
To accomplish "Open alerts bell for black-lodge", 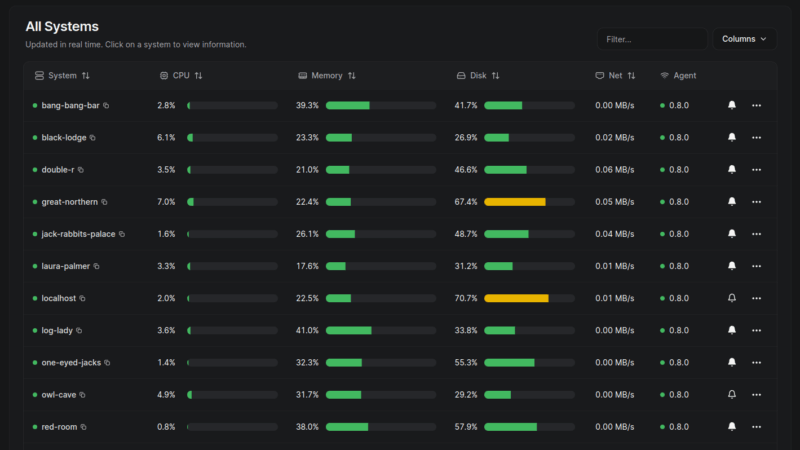I will (x=731, y=137).
